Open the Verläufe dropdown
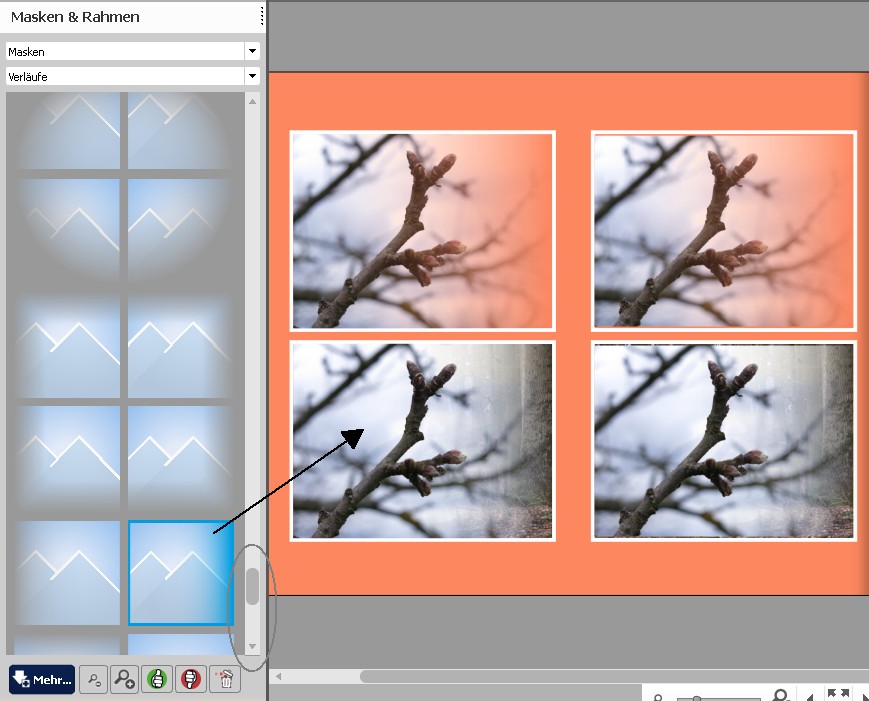The width and height of the screenshot is (869, 701). point(132,76)
